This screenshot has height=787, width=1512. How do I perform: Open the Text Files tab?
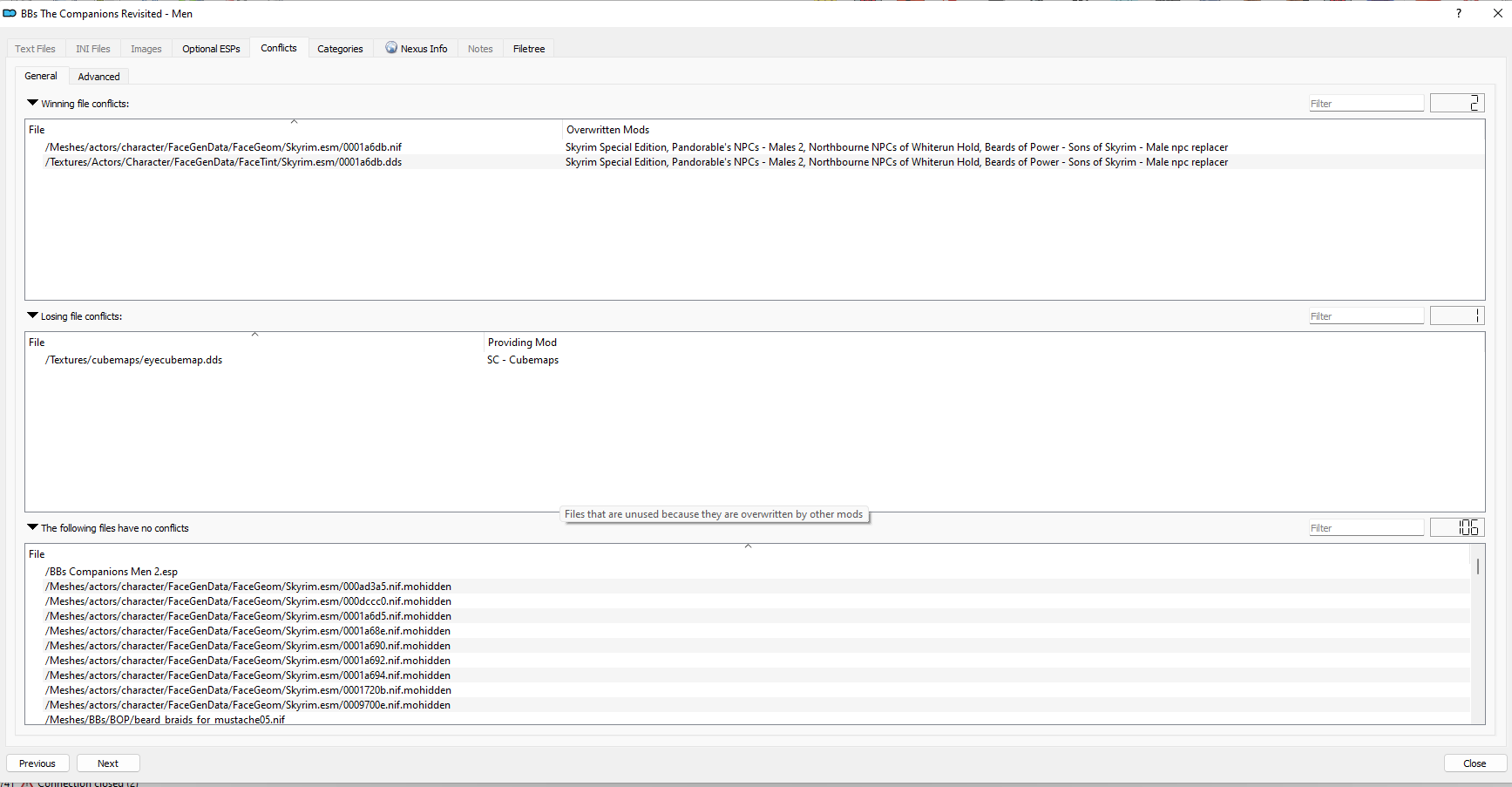pyautogui.click(x=35, y=49)
